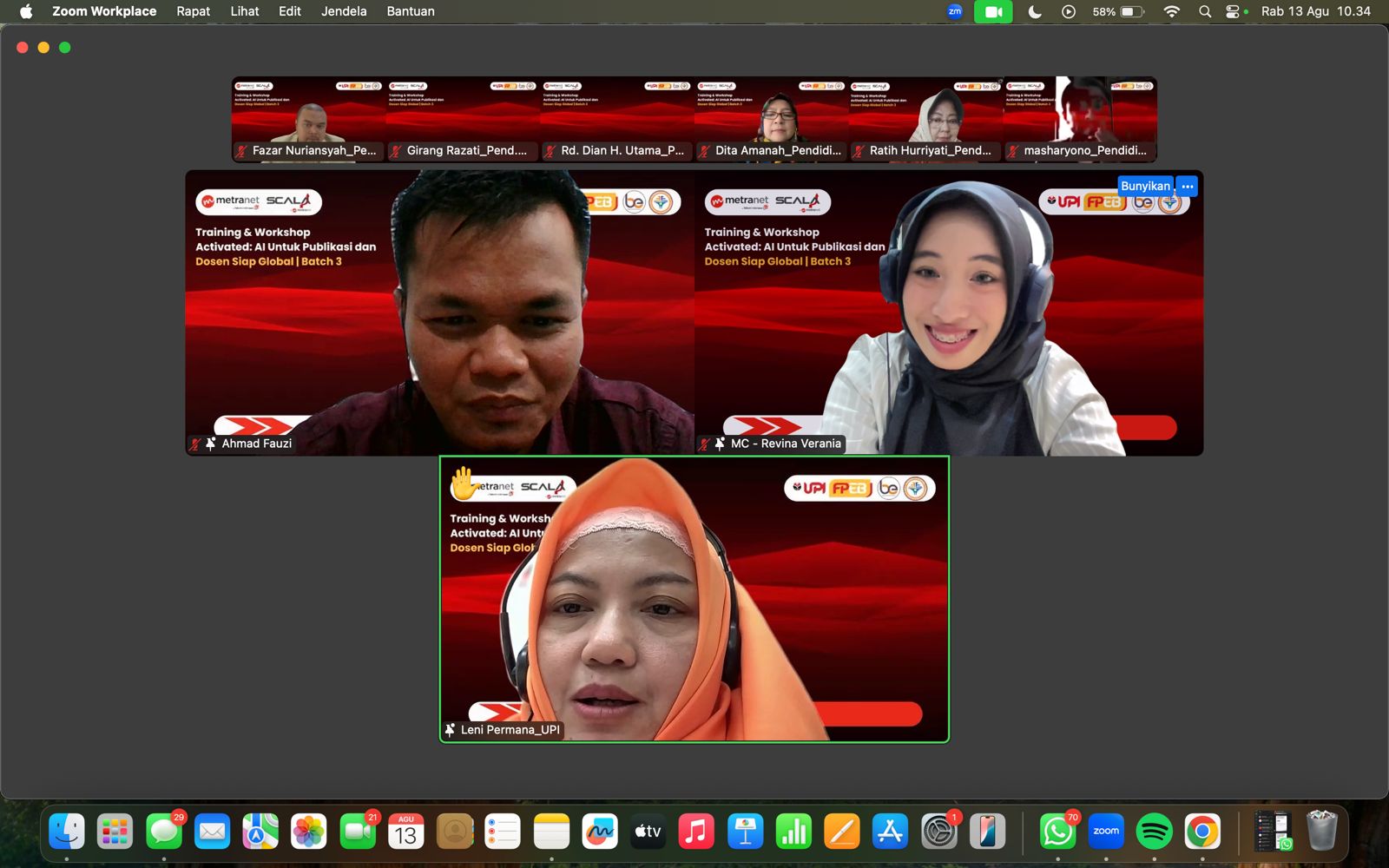Open Finder from the Dock
This screenshot has height=868, width=1389.
(67, 832)
